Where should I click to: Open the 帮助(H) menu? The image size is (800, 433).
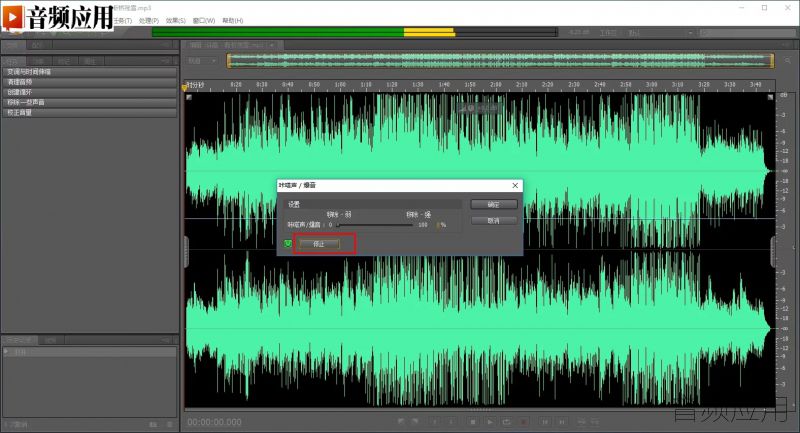(233, 21)
